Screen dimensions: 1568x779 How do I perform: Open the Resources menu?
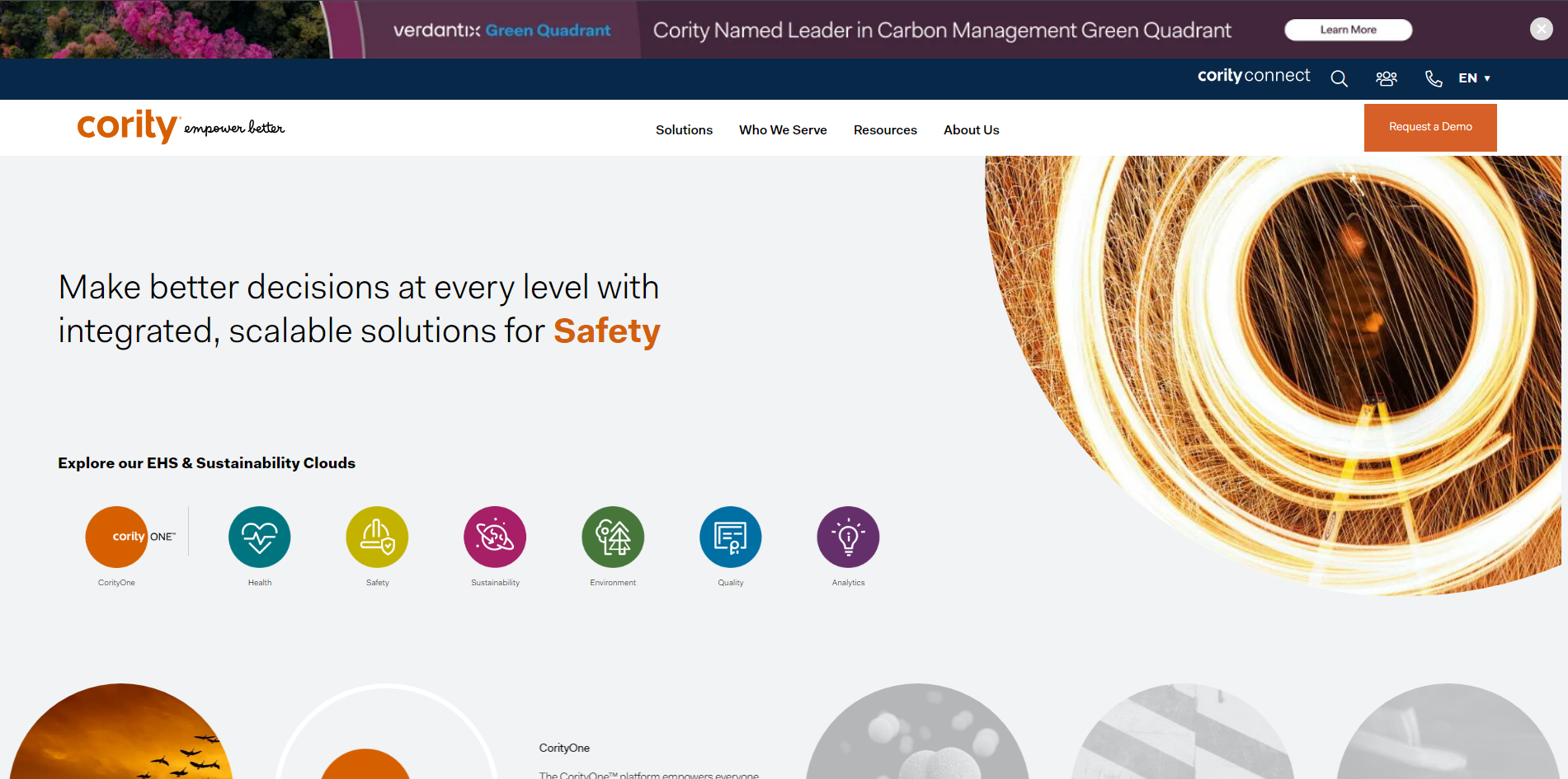pos(885,130)
